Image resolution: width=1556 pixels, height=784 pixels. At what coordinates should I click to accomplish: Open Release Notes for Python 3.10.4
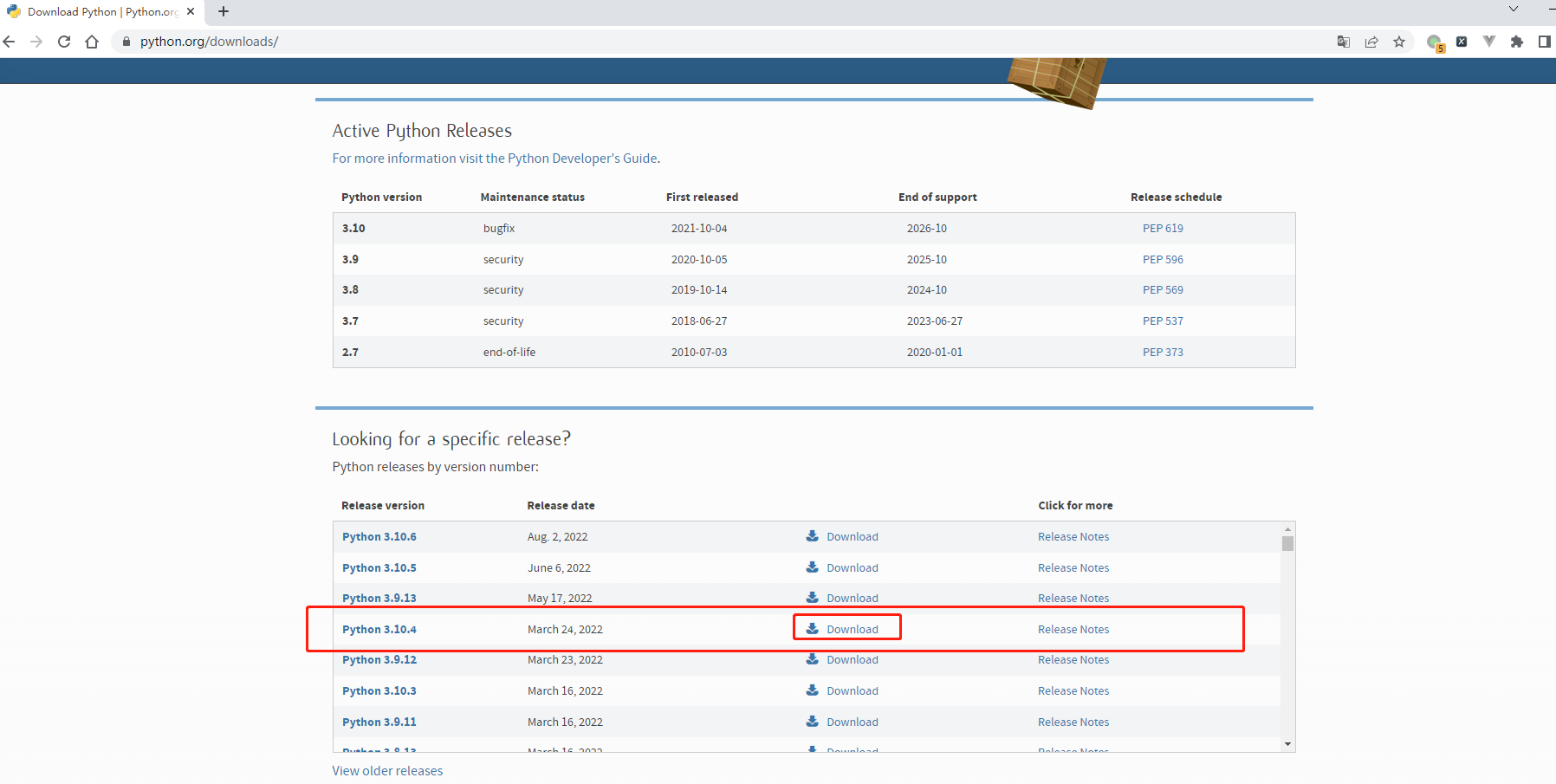tap(1073, 630)
